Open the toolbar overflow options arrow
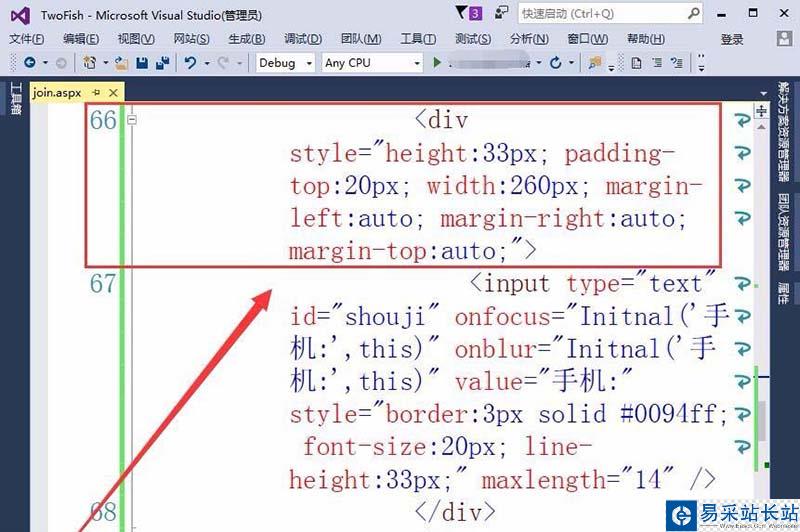 tap(611, 68)
